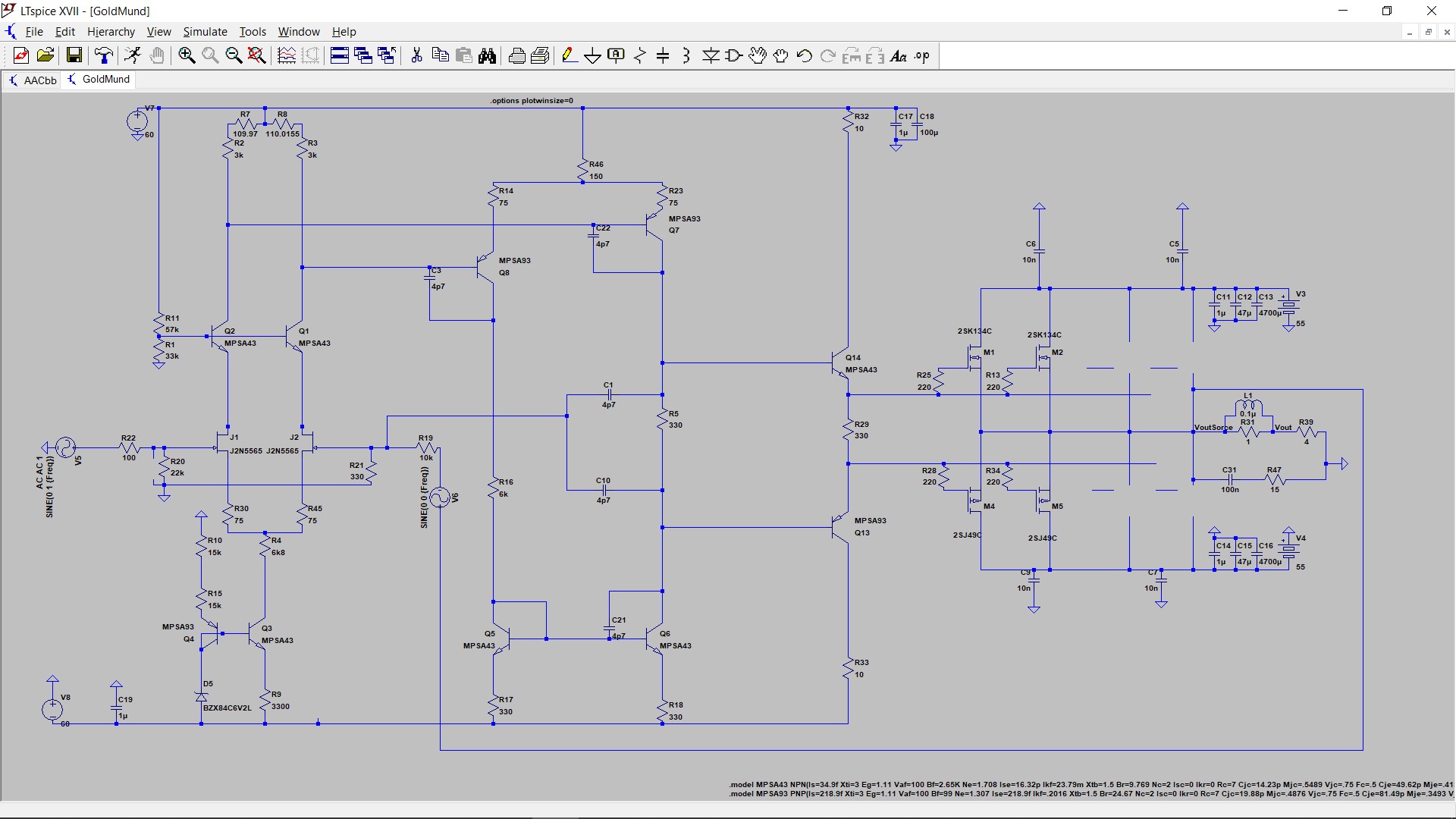Select the Cut scissors tool
The width and height of the screenshot is (1456, 819).
tap(416, 55)
